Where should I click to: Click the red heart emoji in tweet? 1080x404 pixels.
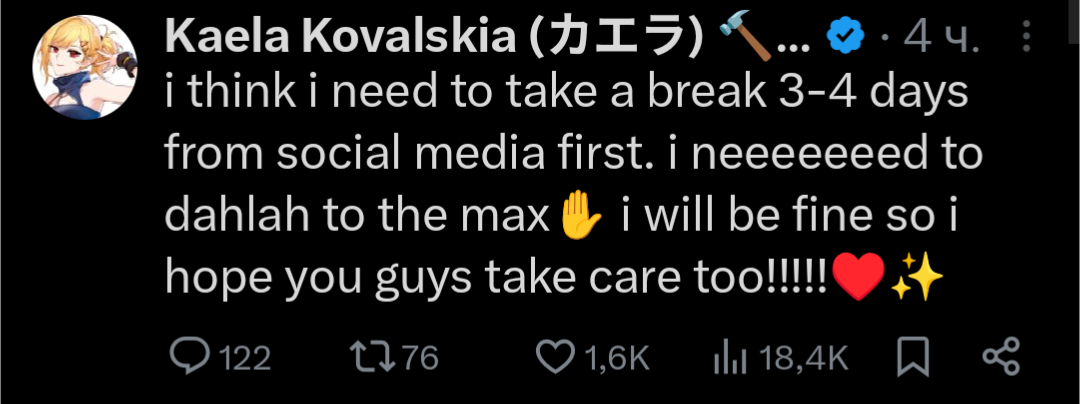[x=857, y=274]
